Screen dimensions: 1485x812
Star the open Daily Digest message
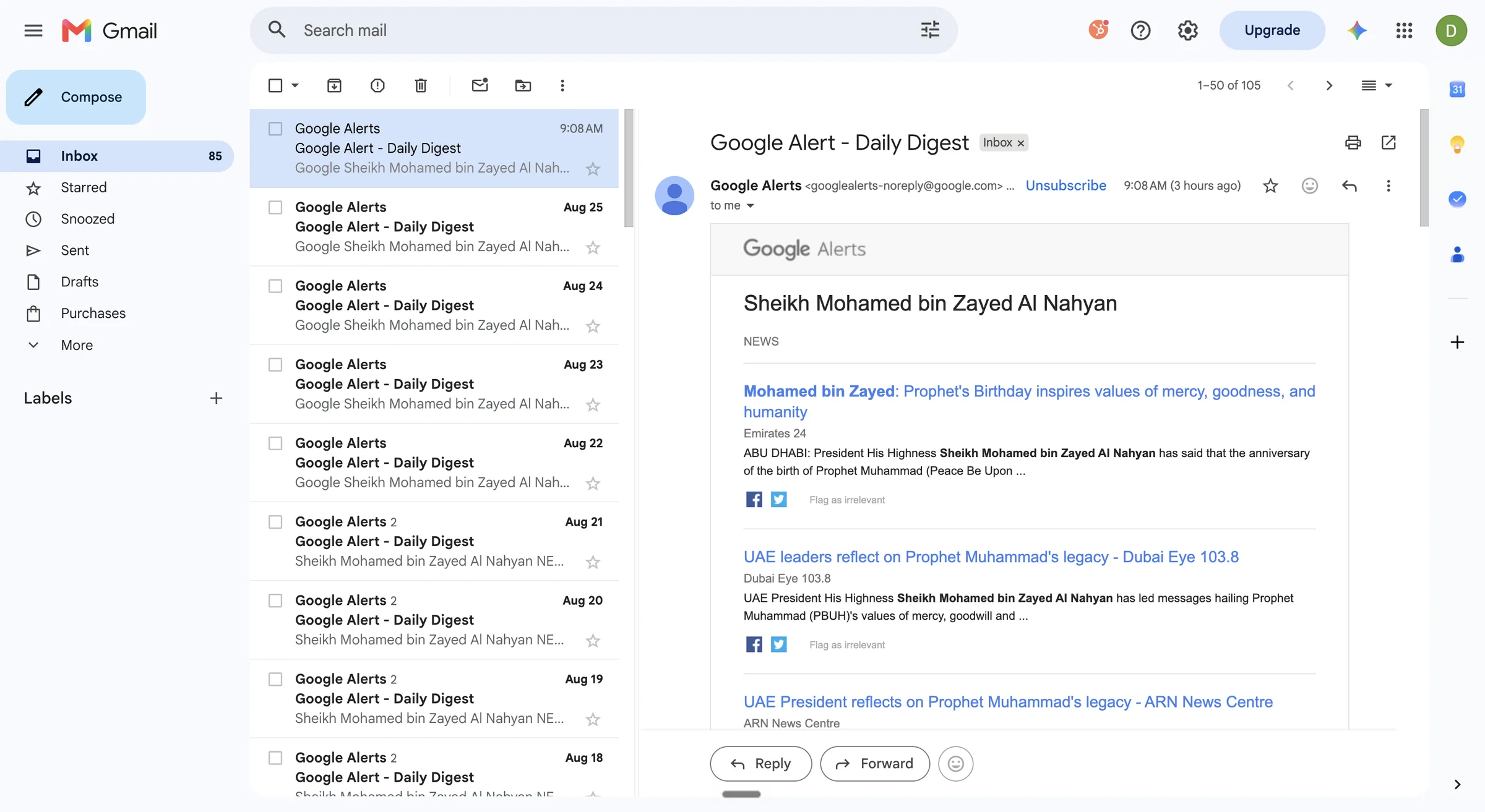click(x=1270, y=186)
